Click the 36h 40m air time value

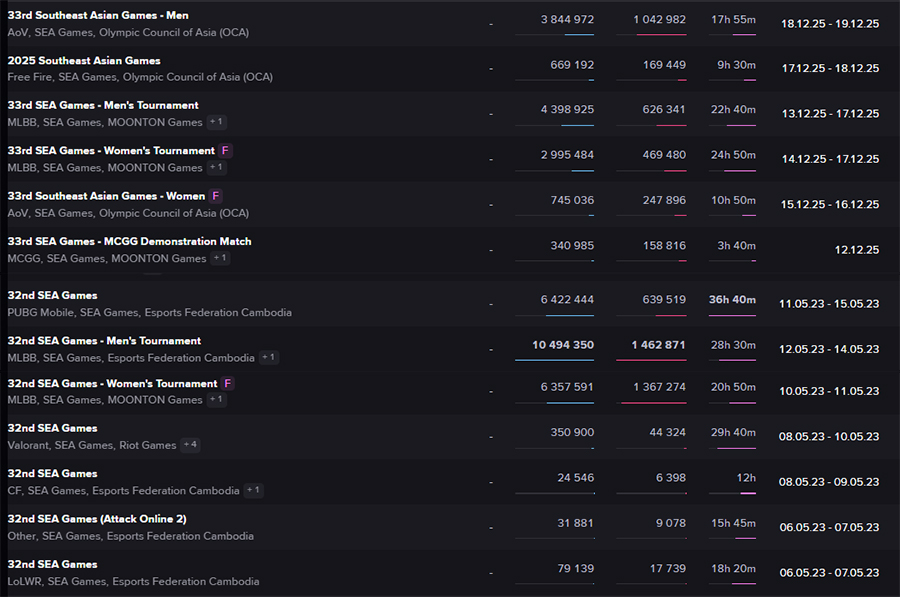(732, 300)
